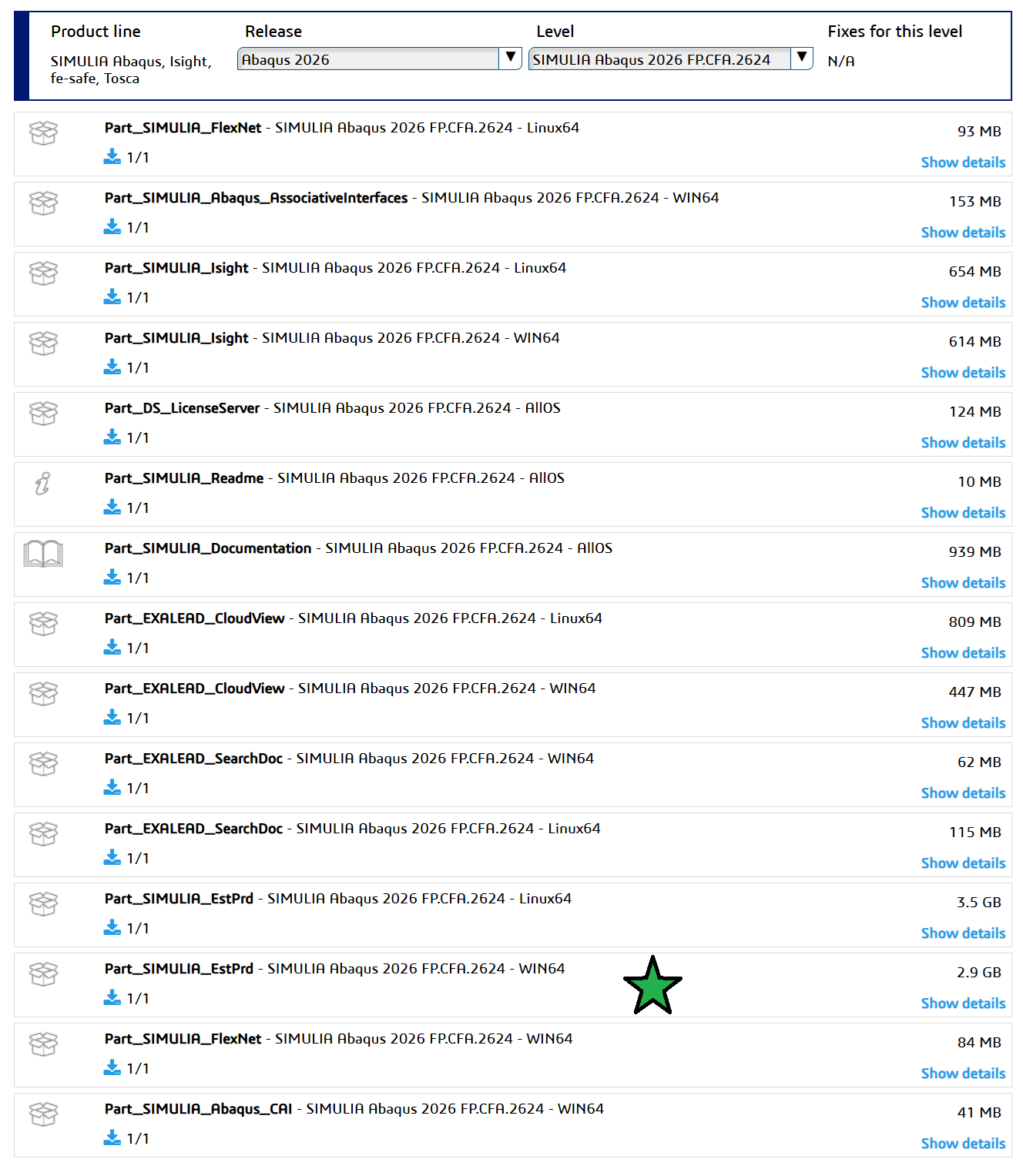This screenshot has width=1023, height=1176.
Task: Show details for SearchDoc Linux64
Action: (x=963, y=863)
